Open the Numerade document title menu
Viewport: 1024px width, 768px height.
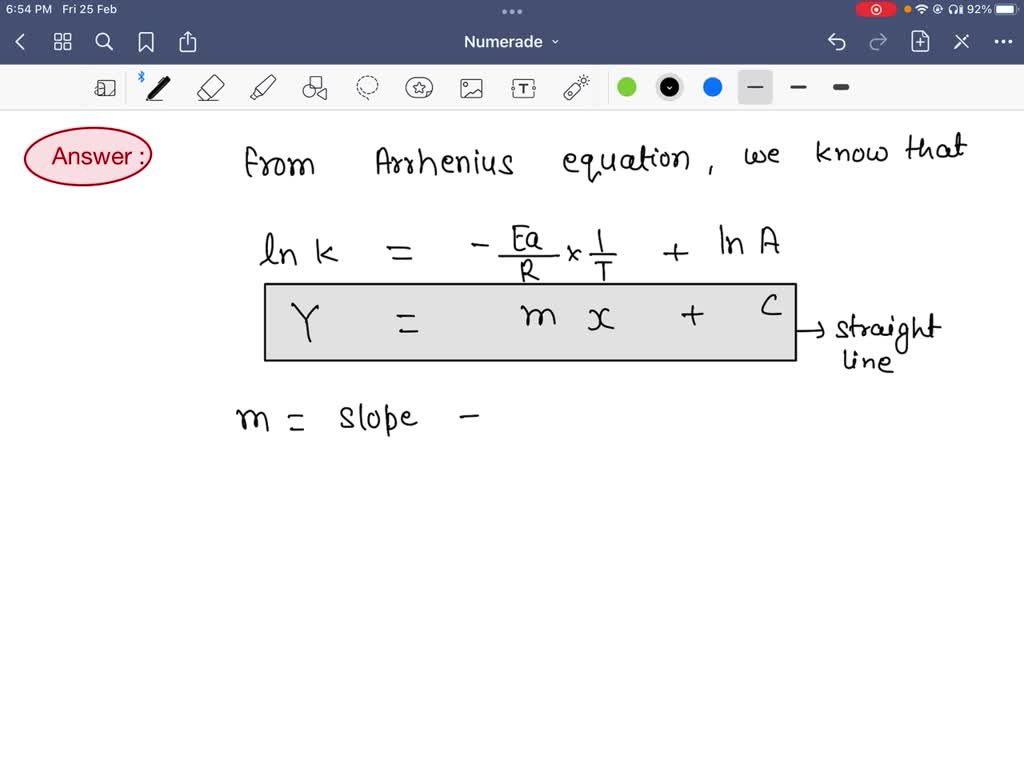pos(511,42)
